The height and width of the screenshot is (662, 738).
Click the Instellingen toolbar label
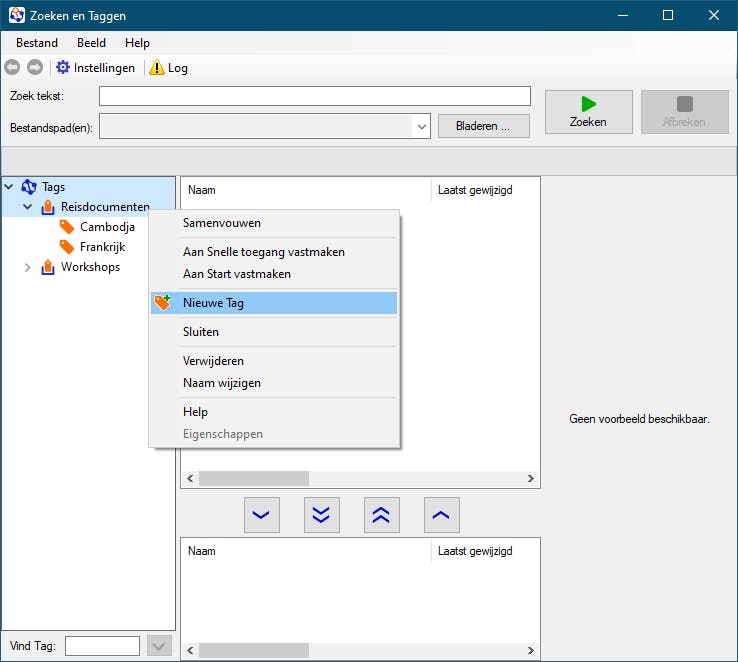[x=104, y=68]
